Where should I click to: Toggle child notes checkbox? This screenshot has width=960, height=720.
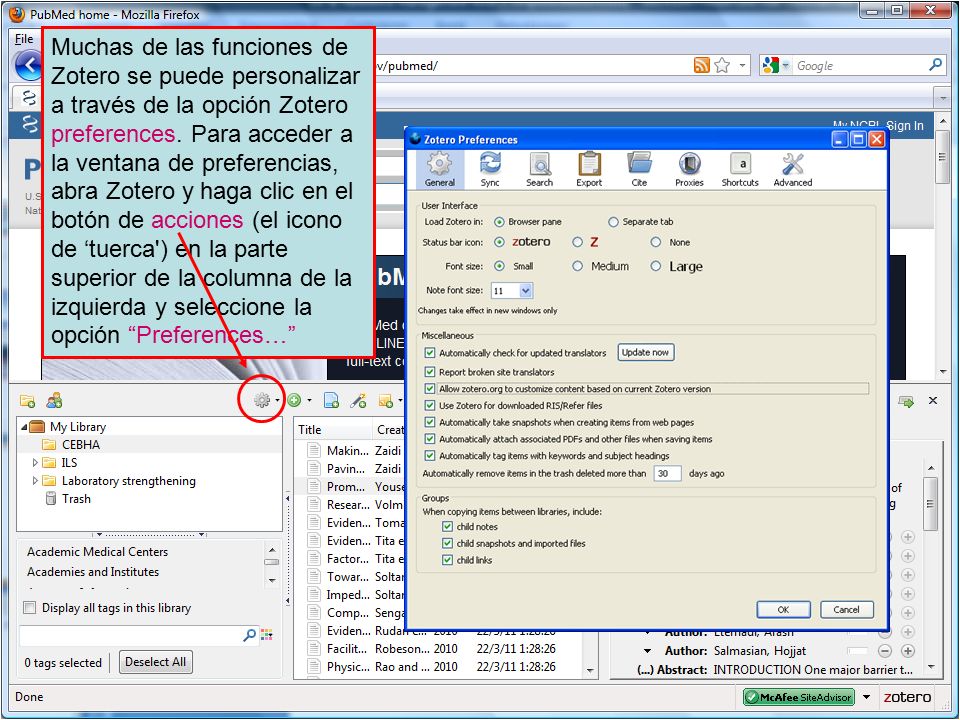click(448, 527)
